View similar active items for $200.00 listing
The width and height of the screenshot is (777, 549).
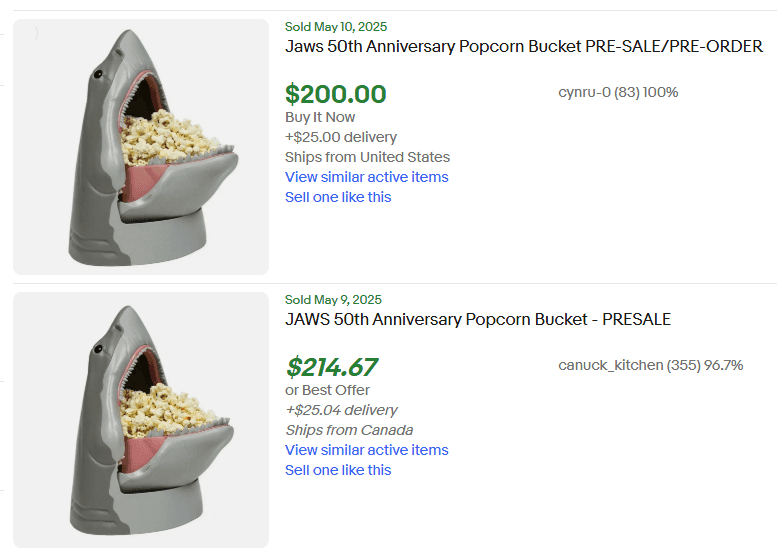[x=366, y=177]
